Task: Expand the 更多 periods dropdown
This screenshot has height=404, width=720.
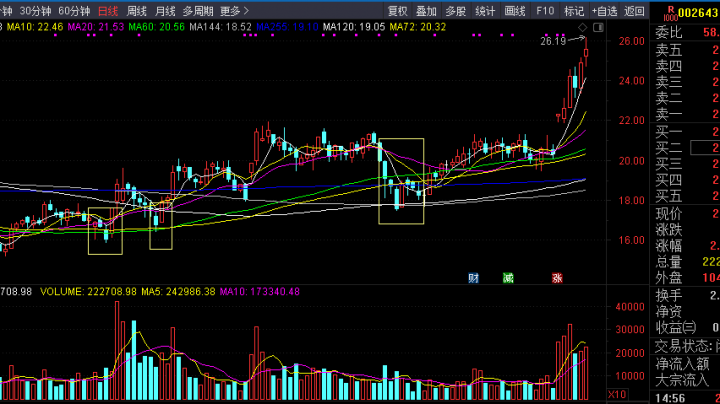Action: tap(234, 11)
